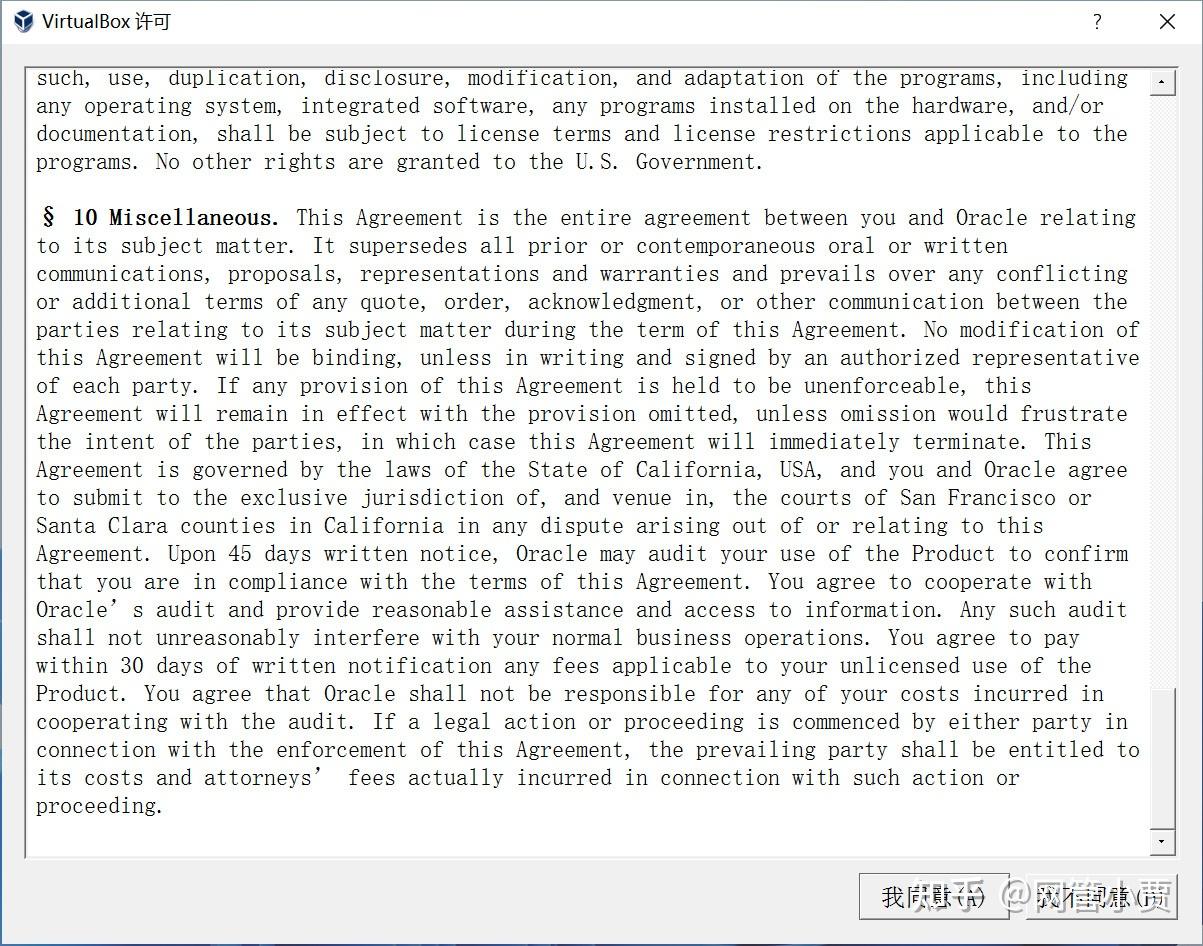
Task: Click 'Upon 45 days written notice' phrase
Action: [331, 554]
